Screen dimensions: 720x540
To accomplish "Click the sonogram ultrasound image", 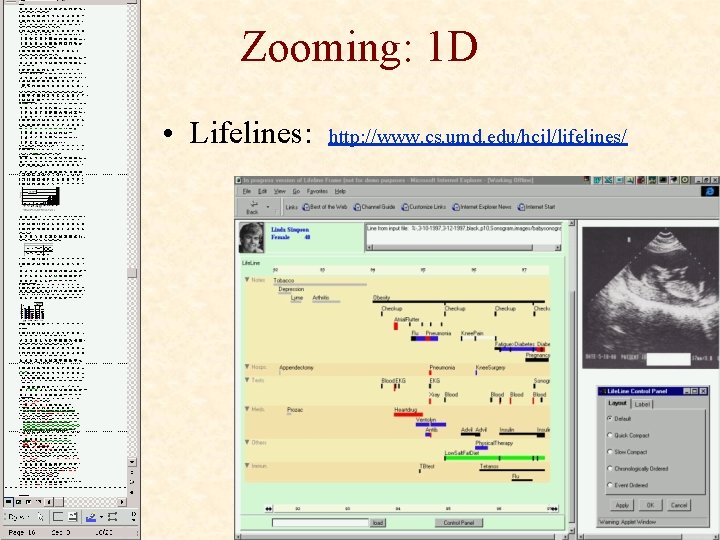I will [651, 298].
